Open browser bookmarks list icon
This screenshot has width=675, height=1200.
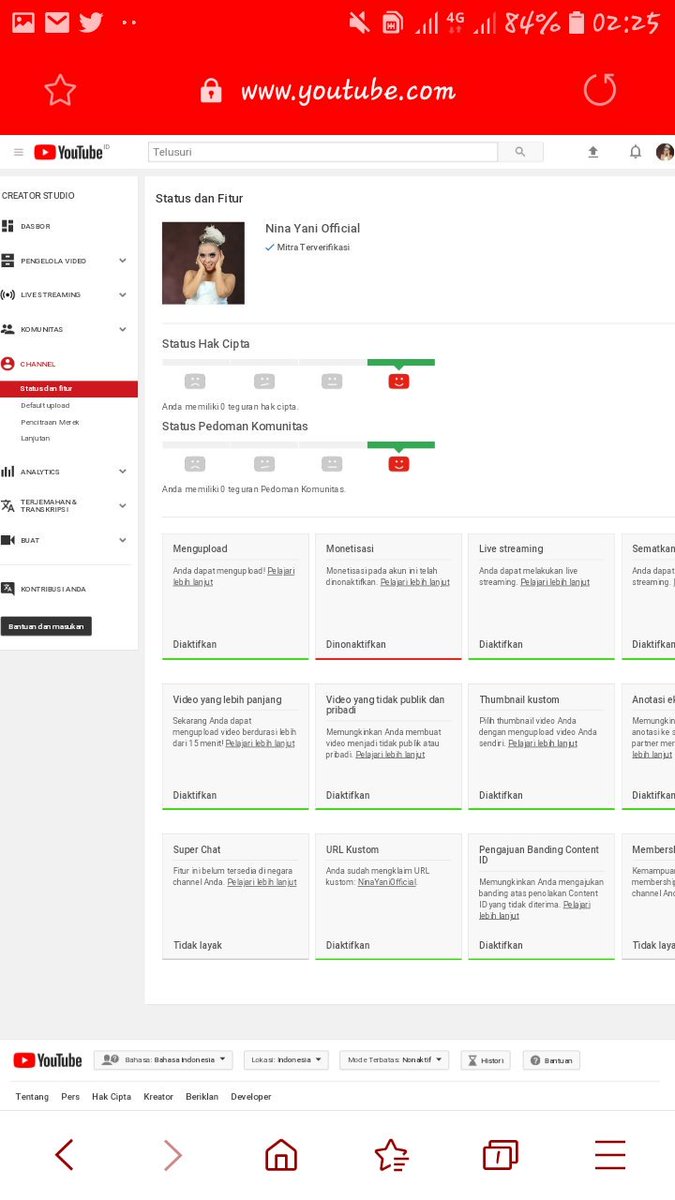391,1155
